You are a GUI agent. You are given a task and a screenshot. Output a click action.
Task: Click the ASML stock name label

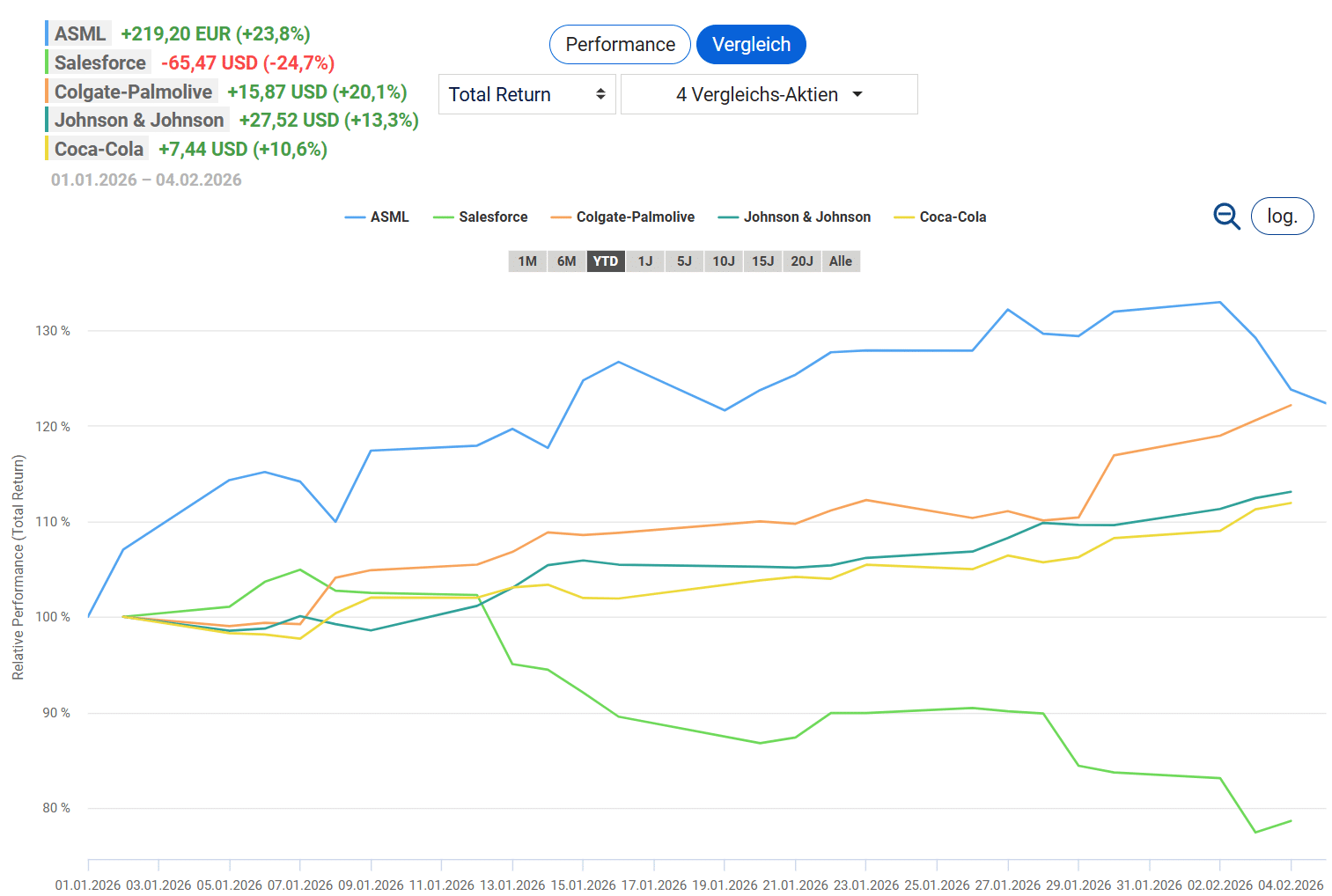click(79, 33)
